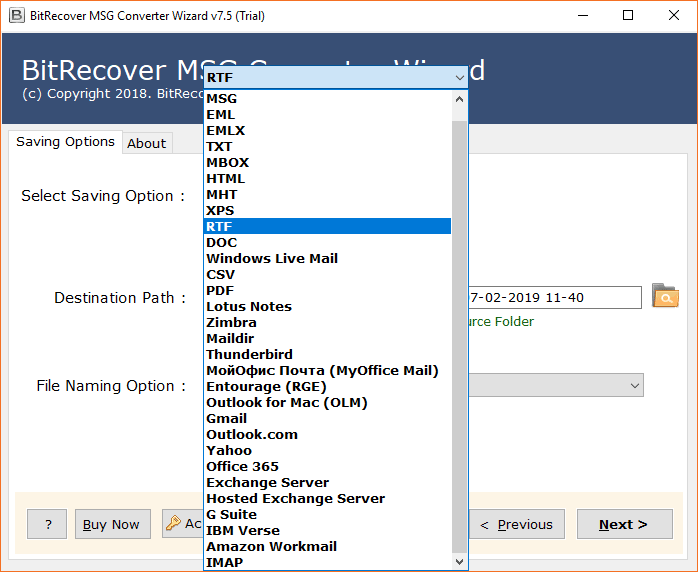
Task: Choose DOC as saving option
Action: [327, 243]
